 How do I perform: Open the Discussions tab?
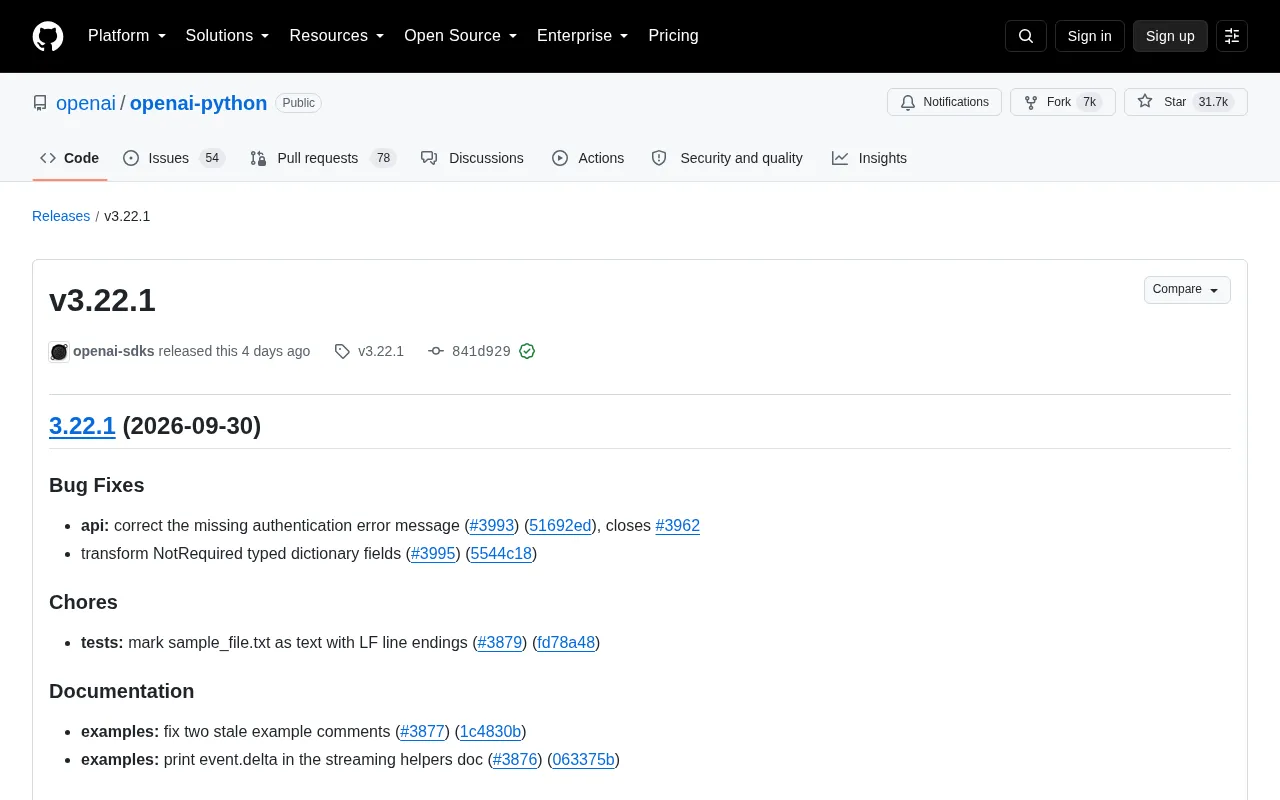472,158
